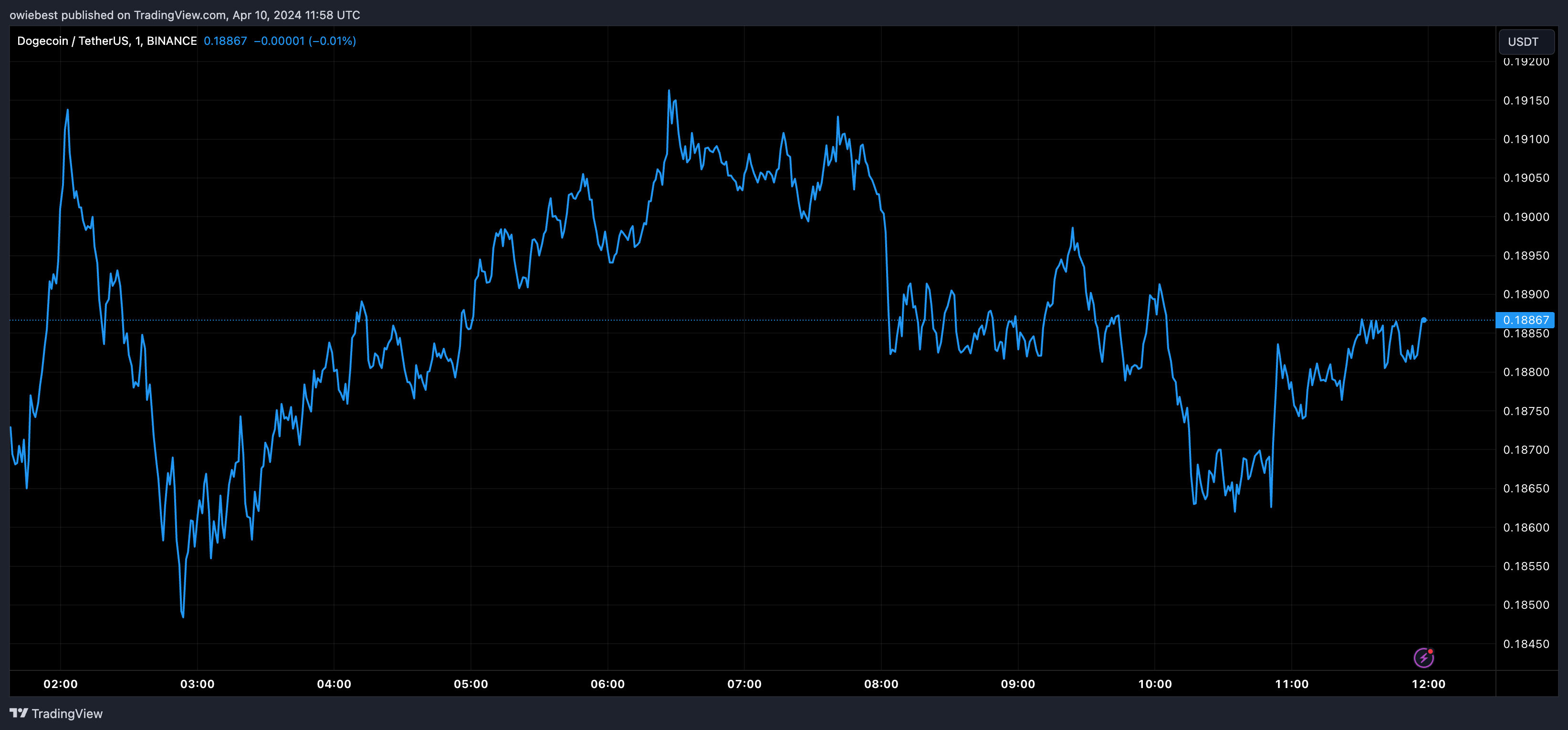Click the 02:00 time axis label
The height and width of the screenshot is (730, 1568).
click(x=60, y=684)
